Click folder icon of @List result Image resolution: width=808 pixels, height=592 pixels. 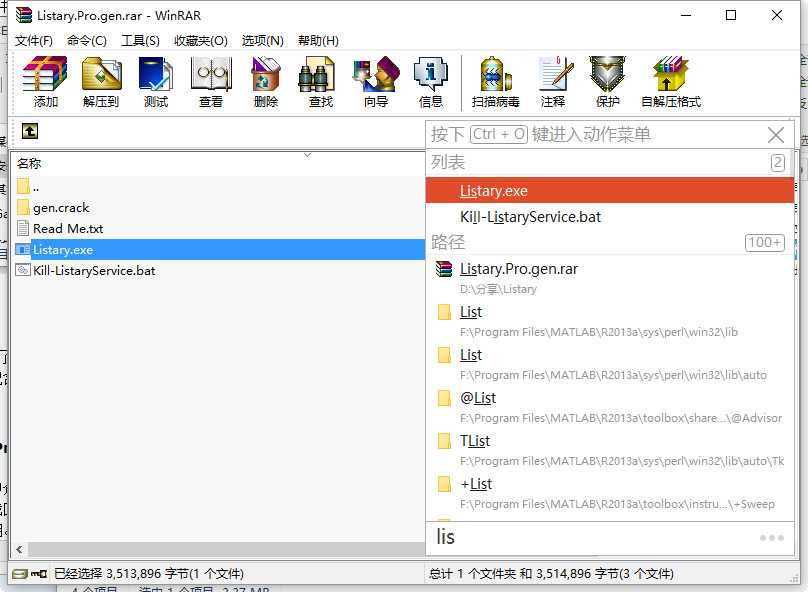444,398
